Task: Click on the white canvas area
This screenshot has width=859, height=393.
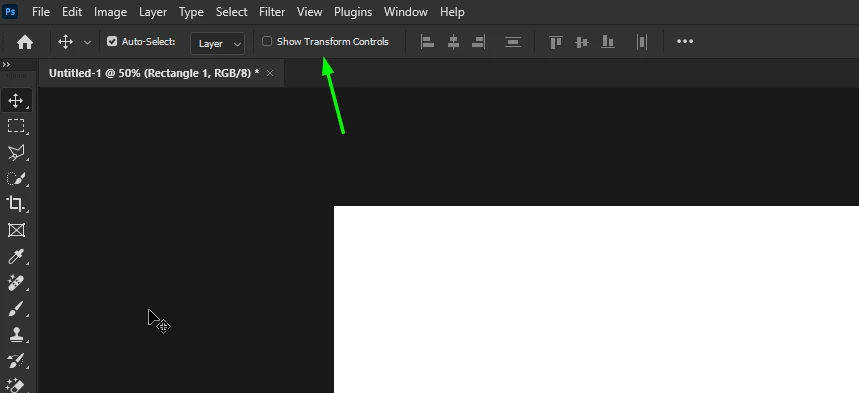Action: (596, 299)
